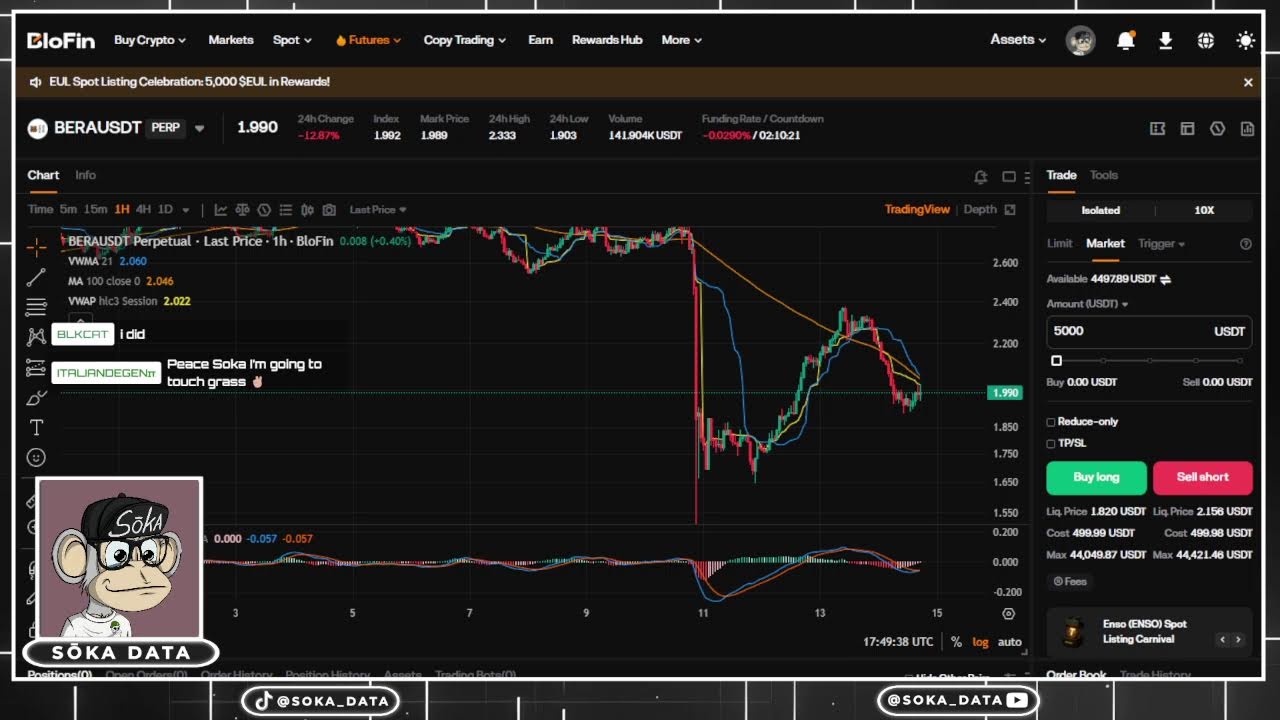Enable the Reduce-only checkbox
Viewport: 1280px width, 720px height.
pyautogui.click(x=1051, y=422)
